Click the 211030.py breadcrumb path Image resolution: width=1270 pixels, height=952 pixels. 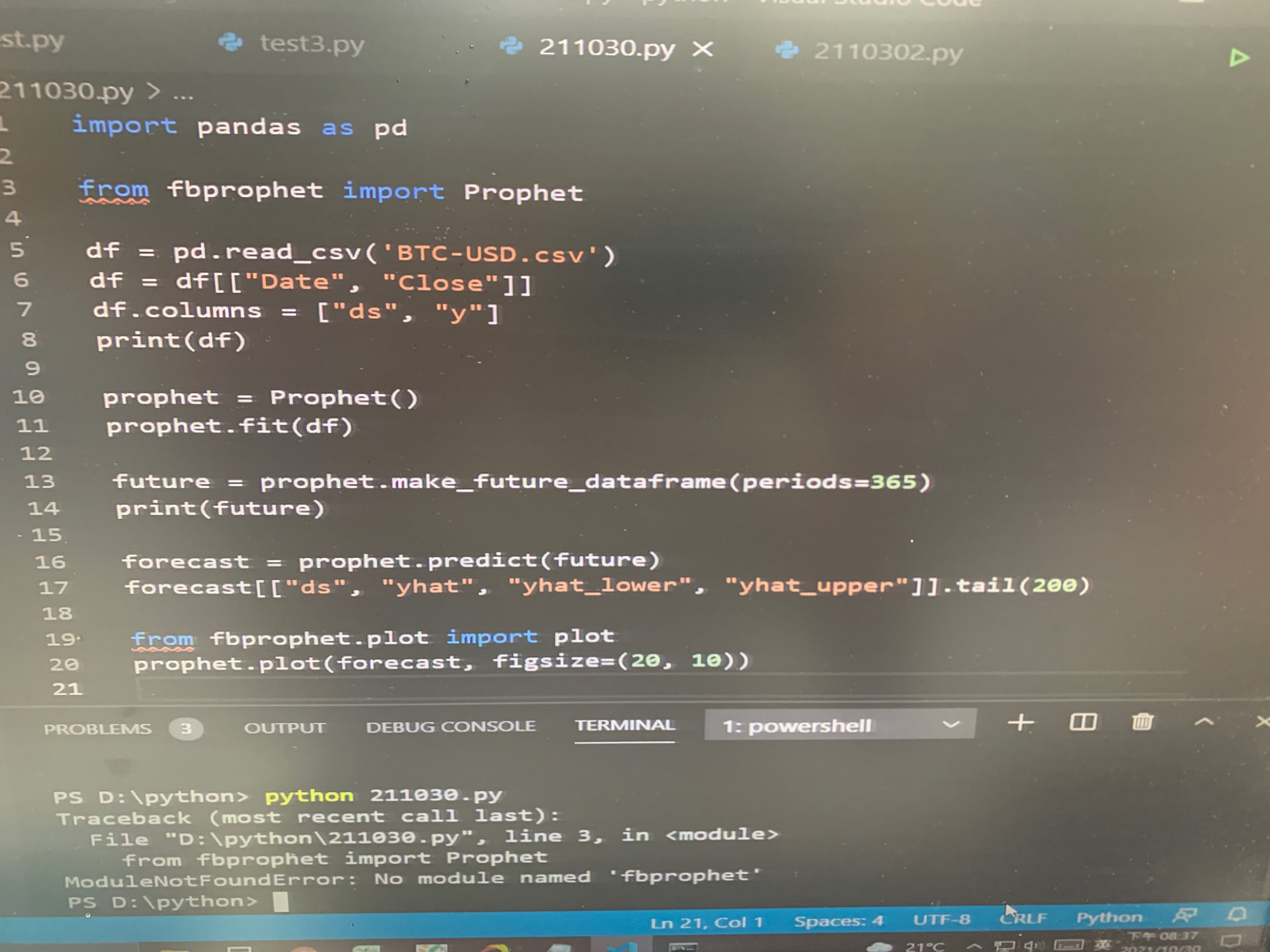pos(66,91)
